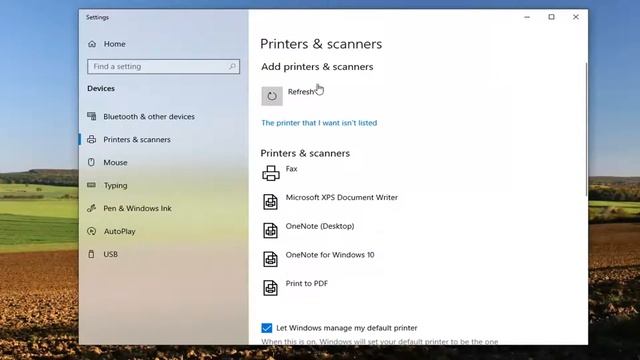Viewport: 640px width, 360px height.
Task: Close the Settings window
Action: (x=576, y=17)
